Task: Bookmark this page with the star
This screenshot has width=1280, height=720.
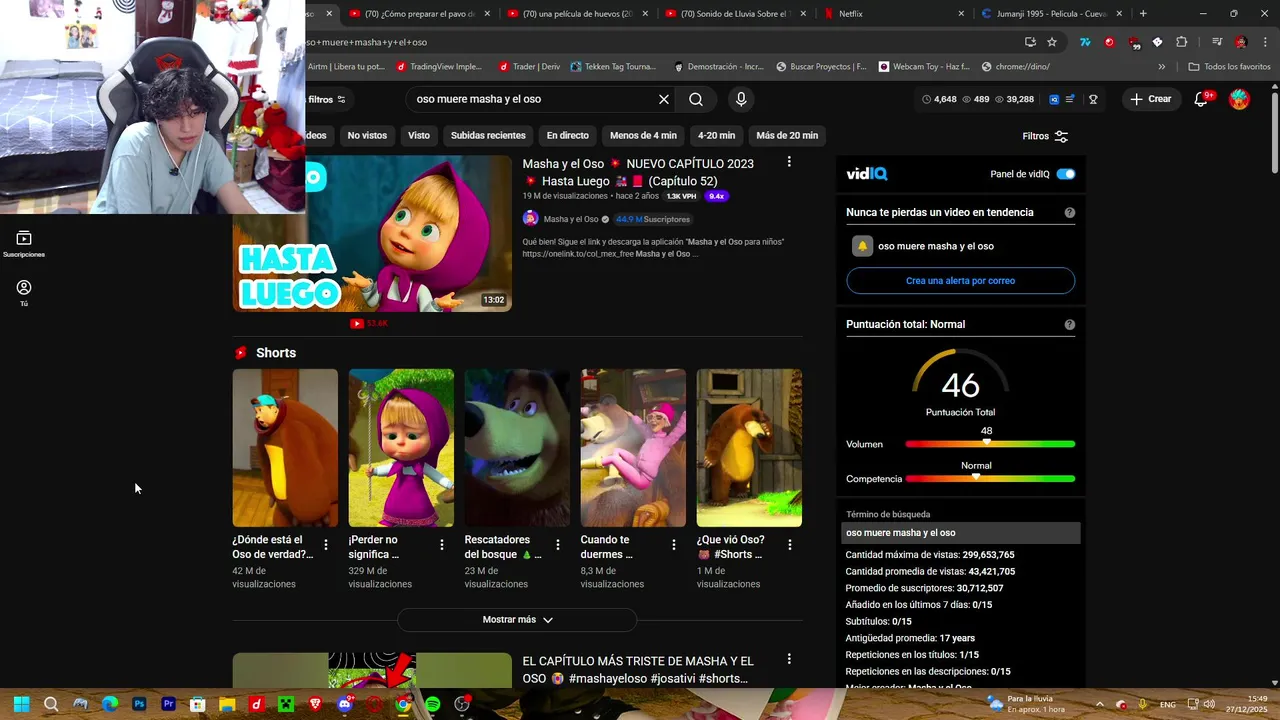Action: (x=1052, y=42)
